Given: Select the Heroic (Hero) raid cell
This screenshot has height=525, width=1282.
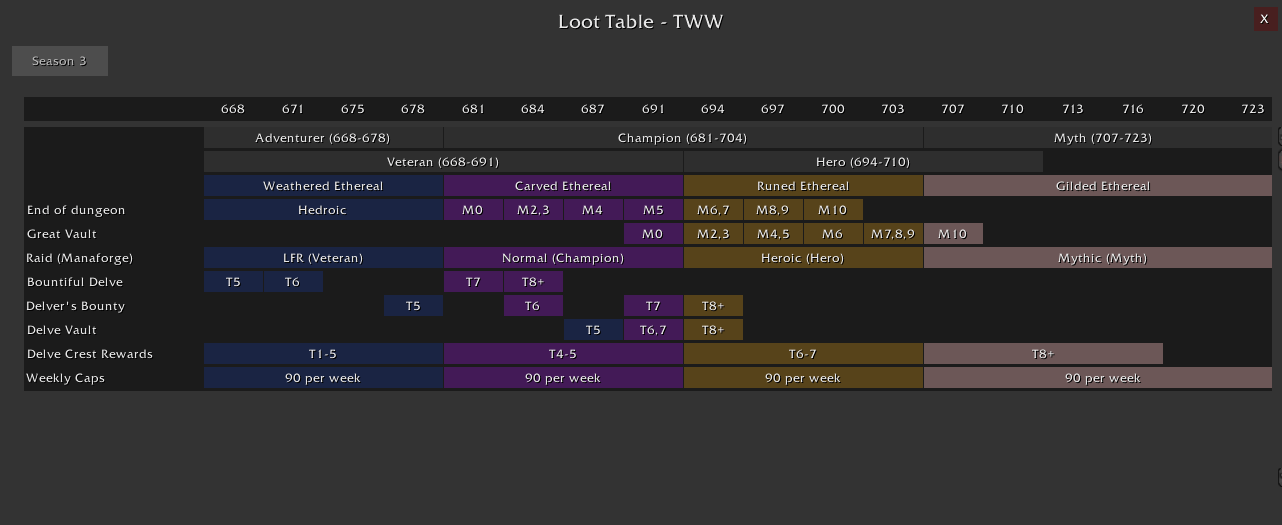Looking at the screenshot, I should (x=803, y=258).
